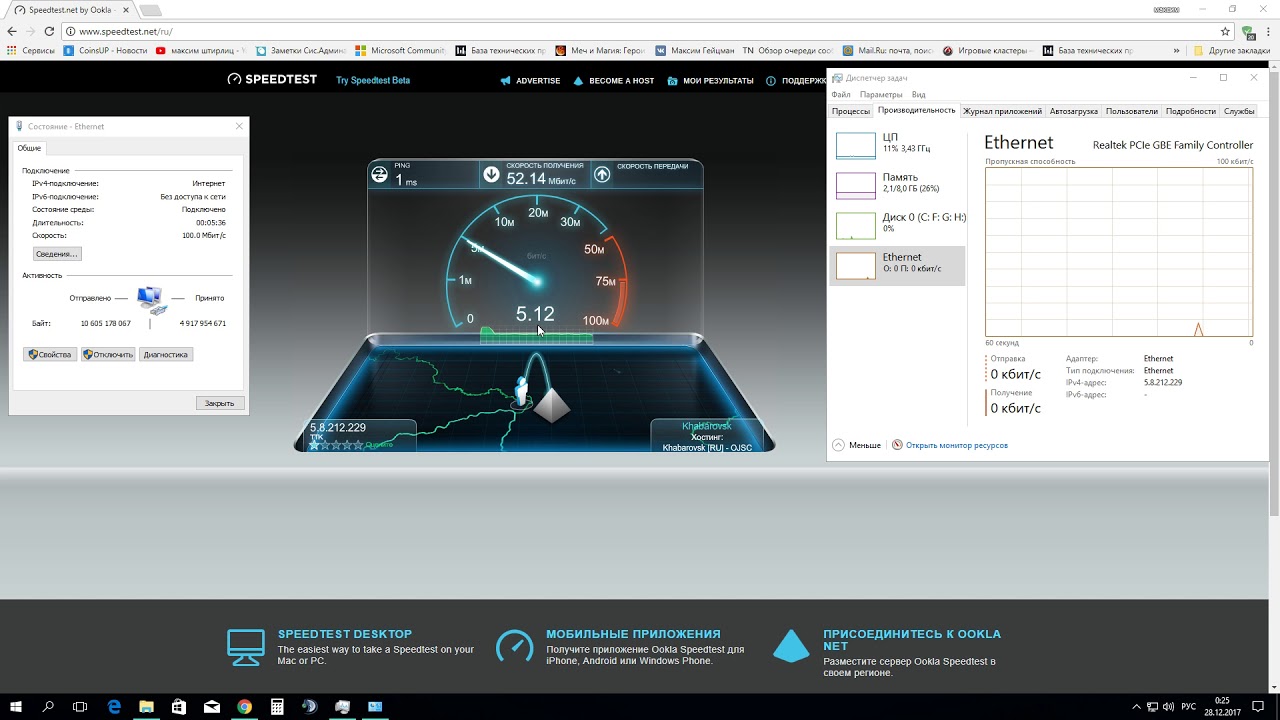The height and width of the screenshot is (720, 1280).
Task: Click the Try Speedtest Beta link
Action: (x=373, y=81)
